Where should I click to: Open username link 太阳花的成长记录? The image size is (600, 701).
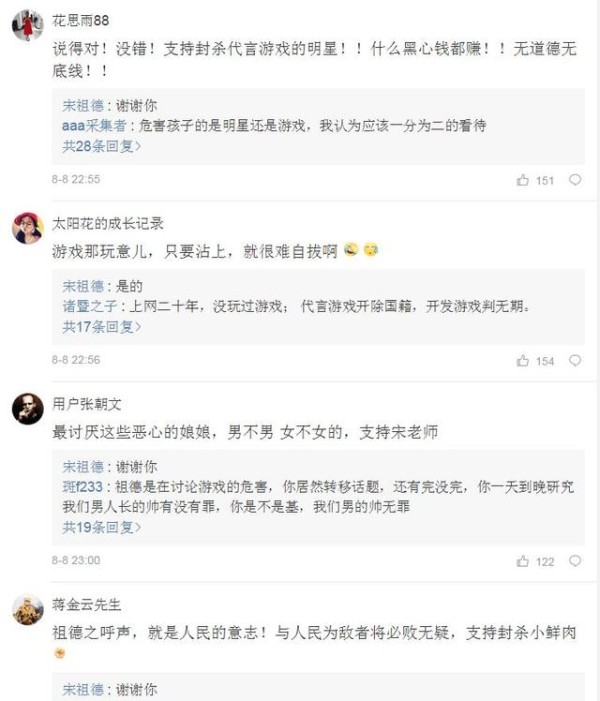[107, 223]
